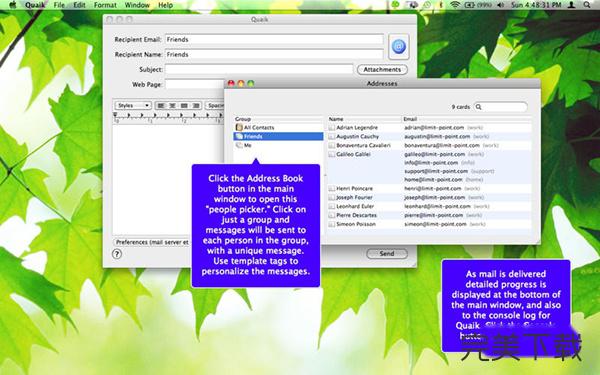Click the search field in Addresses window
This screenshot has width=600, height=375.
(x=501, y=107)
